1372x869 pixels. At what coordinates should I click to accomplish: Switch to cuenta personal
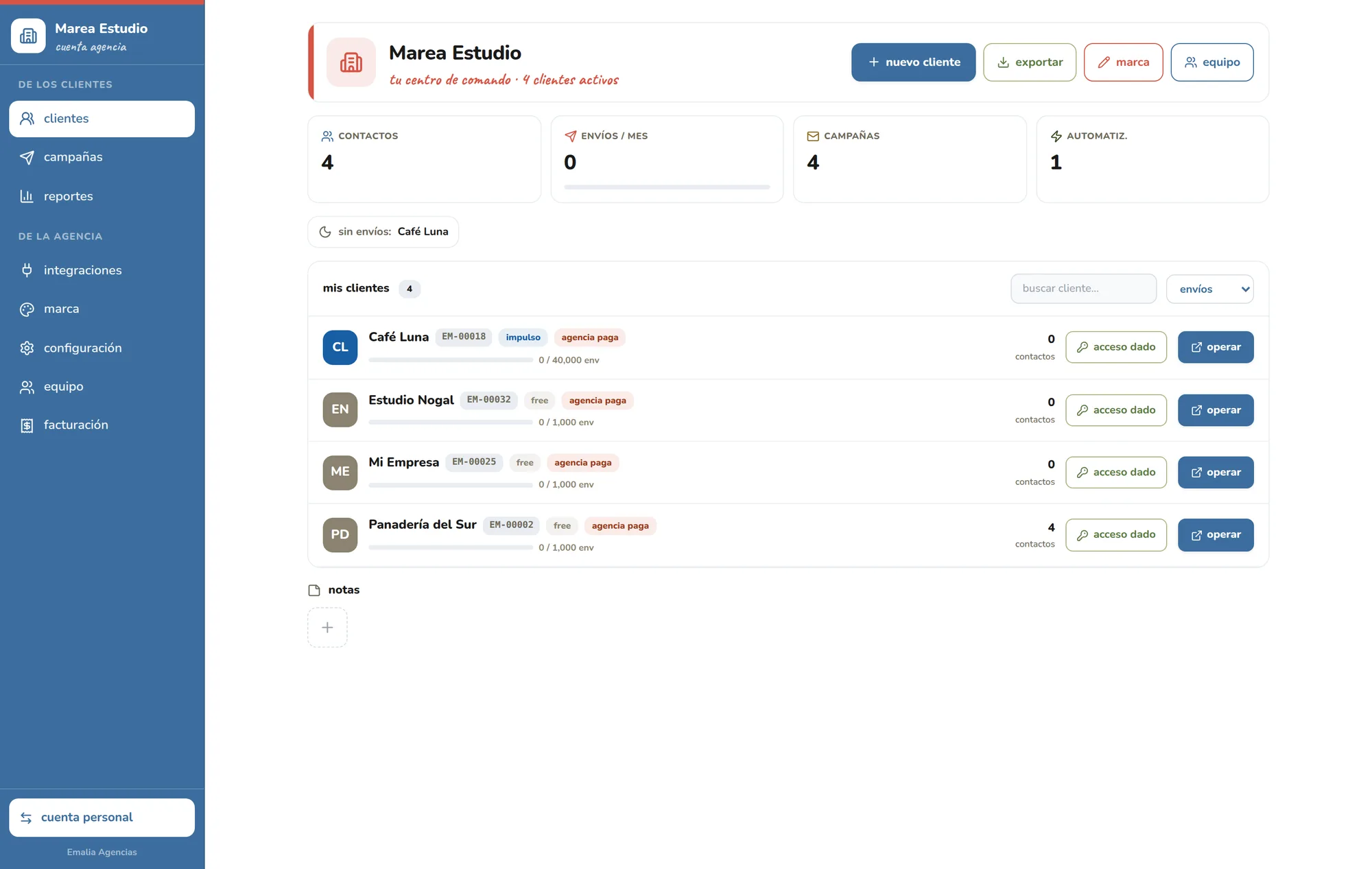[102, 818]
